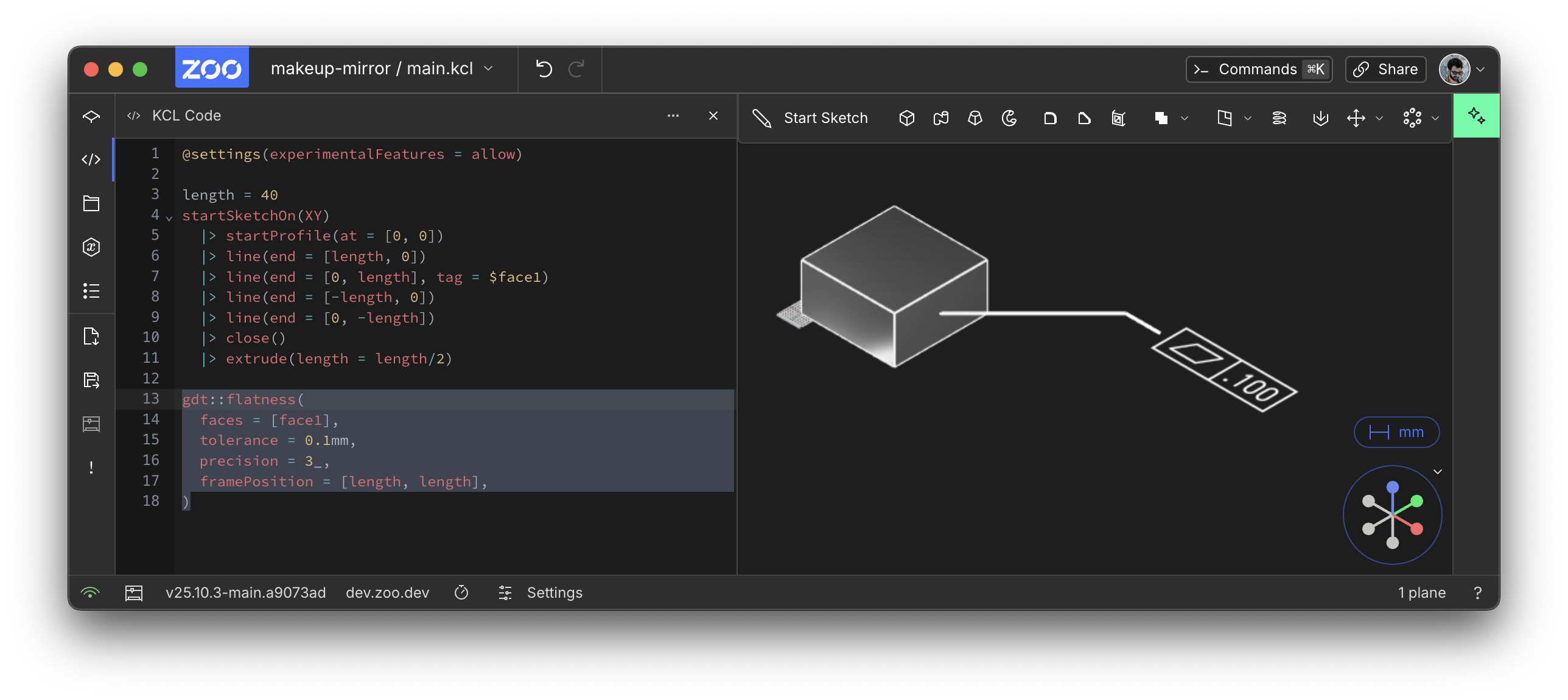
Task: Click the Share button
Action: (x=1385, y=69)
